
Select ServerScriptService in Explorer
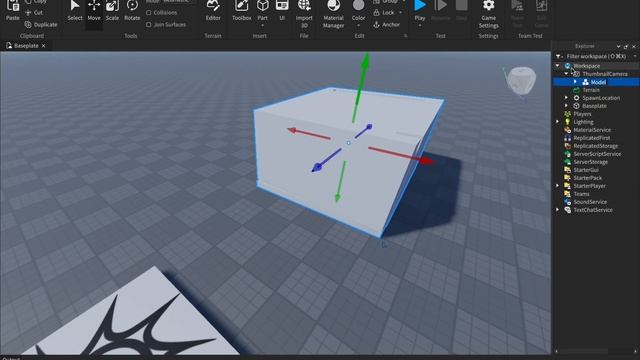click(x=597, y=154)
